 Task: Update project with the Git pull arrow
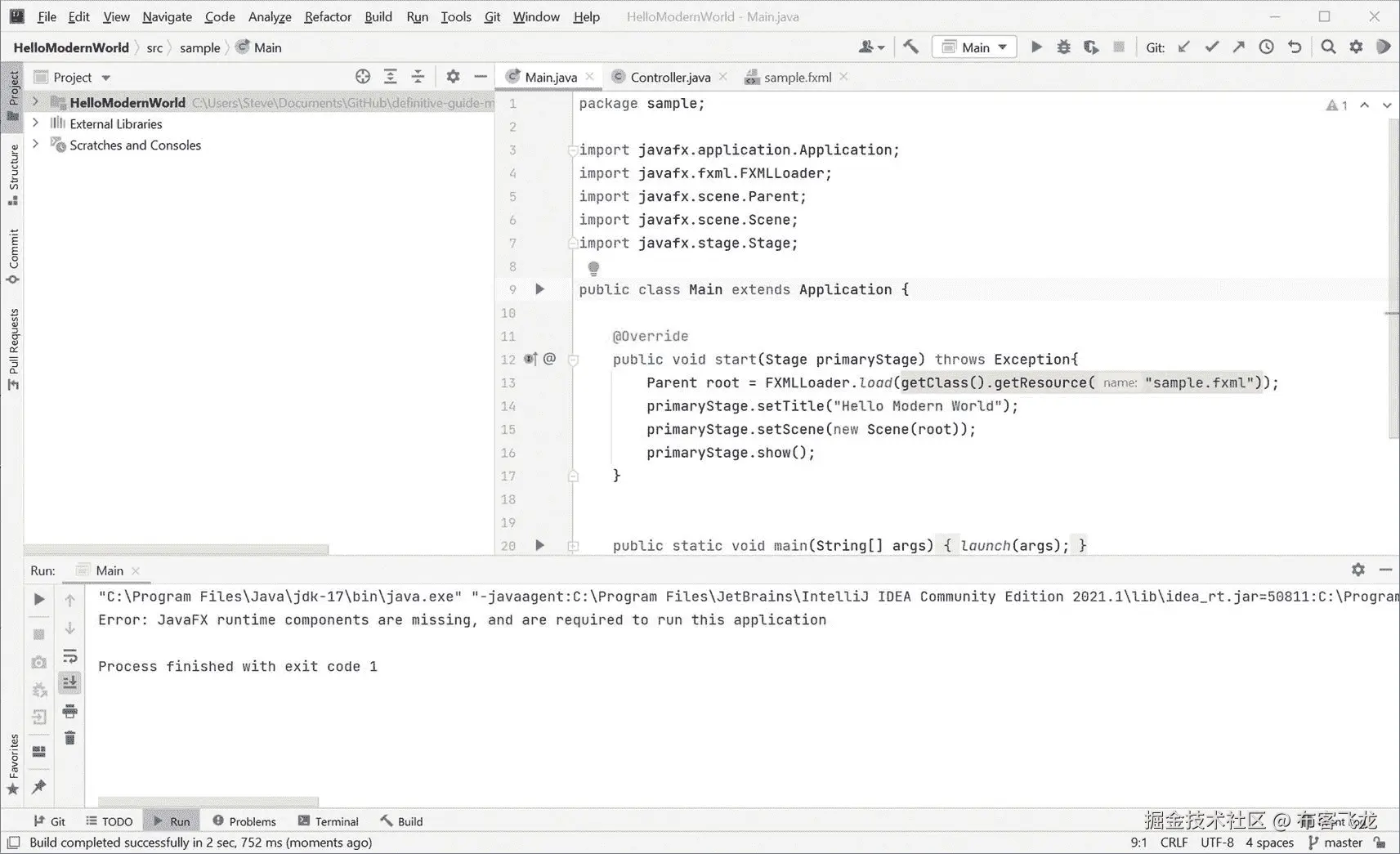click(x=1184, y=47)
